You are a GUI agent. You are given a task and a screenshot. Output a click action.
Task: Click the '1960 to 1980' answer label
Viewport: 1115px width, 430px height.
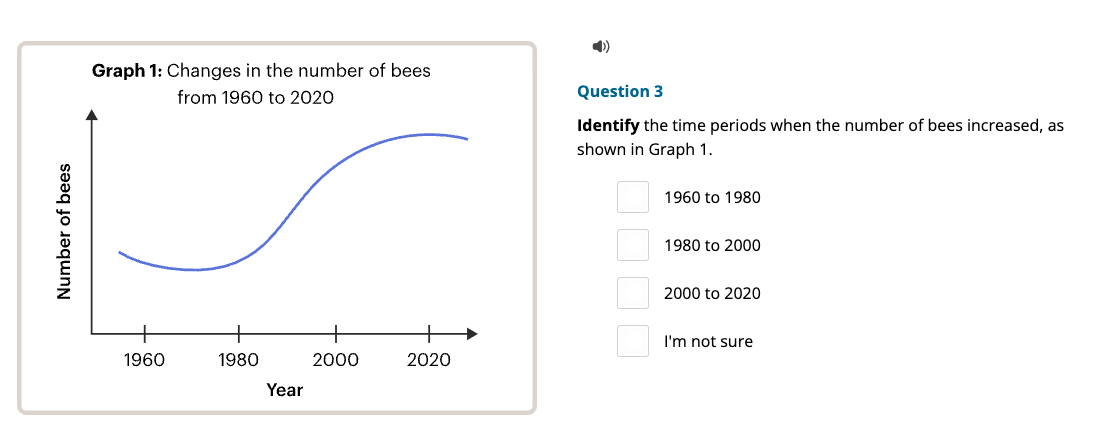[x=712, y=198]
